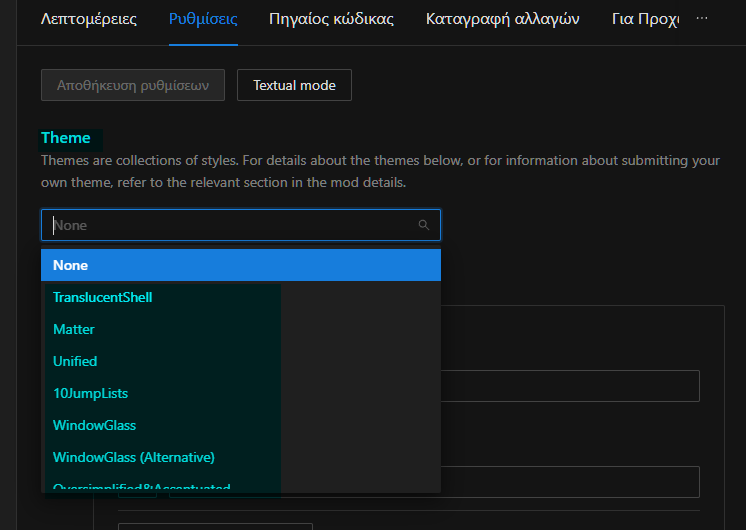Switch to the Ρυθμίσεις tab

point(203,19)
